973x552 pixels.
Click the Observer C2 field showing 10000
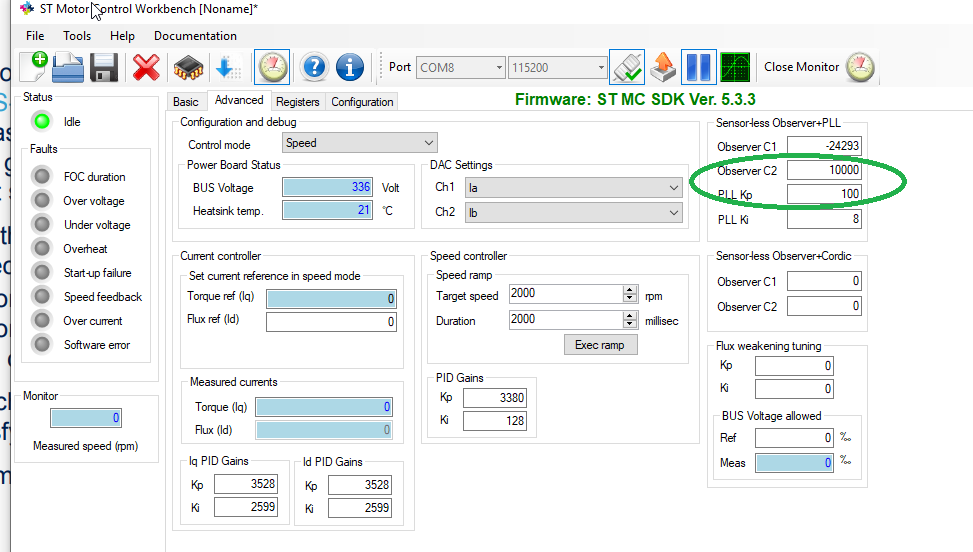pyautogui.click(x=824, y=170)
